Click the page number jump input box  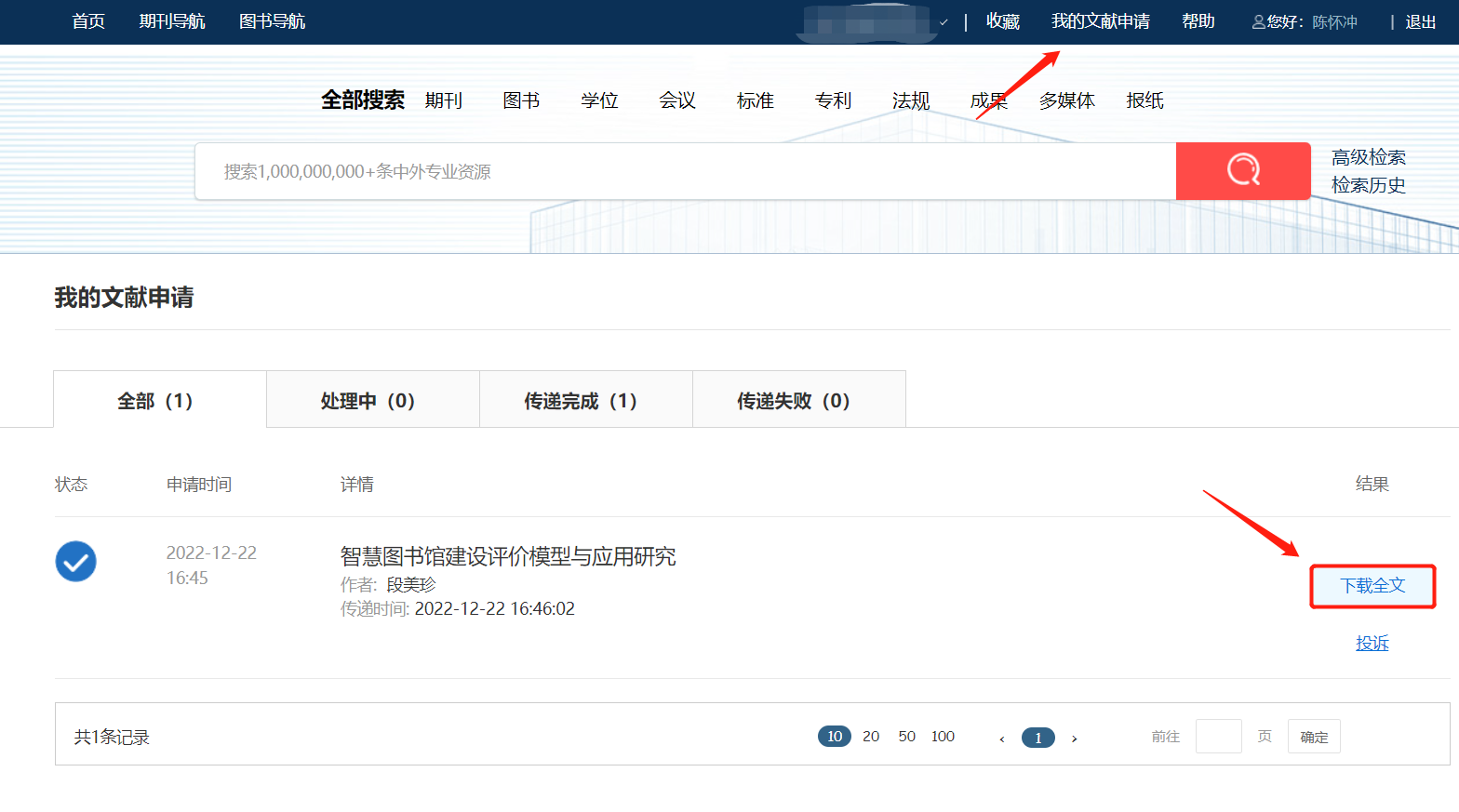[x=1218, y=737]
